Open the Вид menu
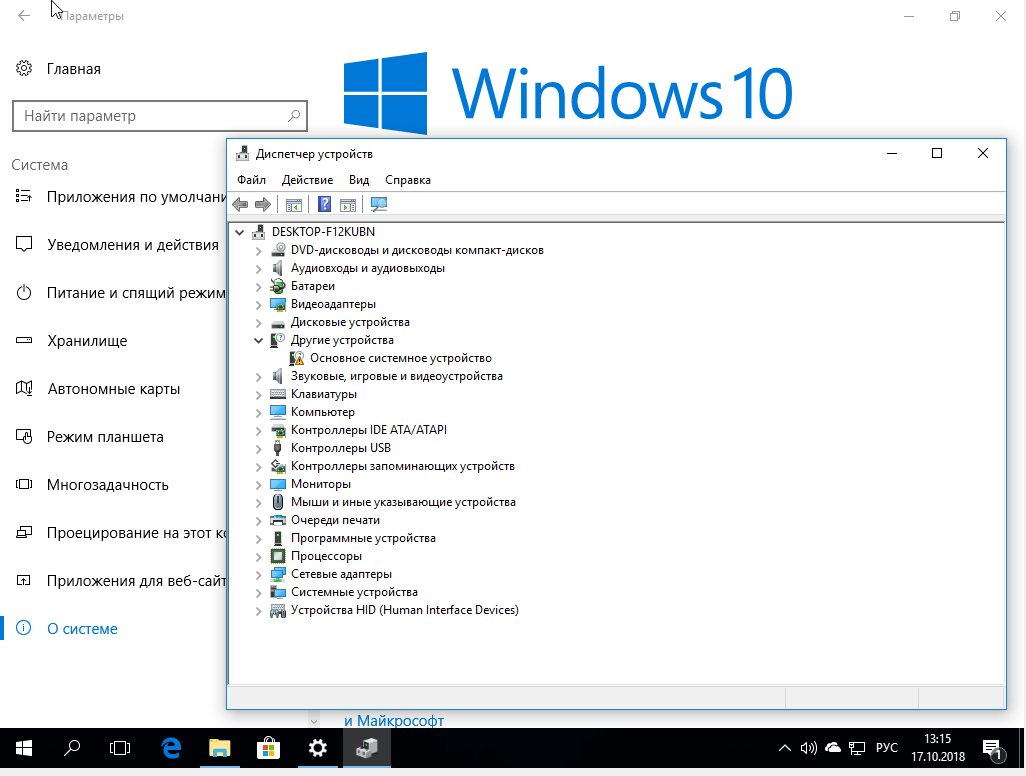Image resolution: width=1026 pixels, height=776 pixels. coord(359,180)
